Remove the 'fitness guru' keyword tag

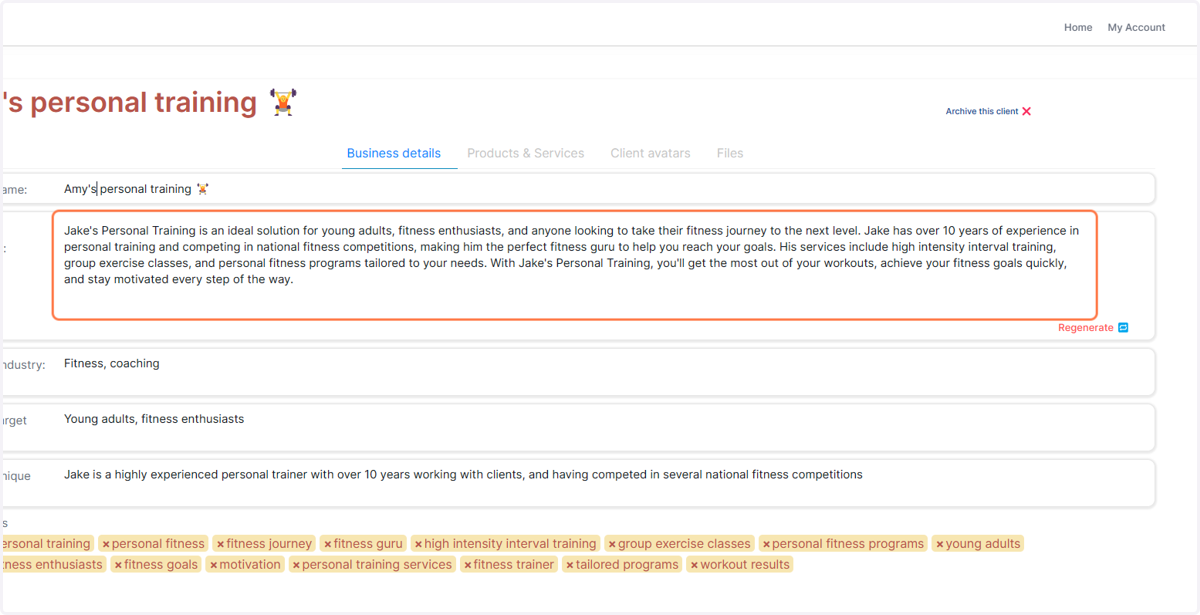click(x=328, y=544)
